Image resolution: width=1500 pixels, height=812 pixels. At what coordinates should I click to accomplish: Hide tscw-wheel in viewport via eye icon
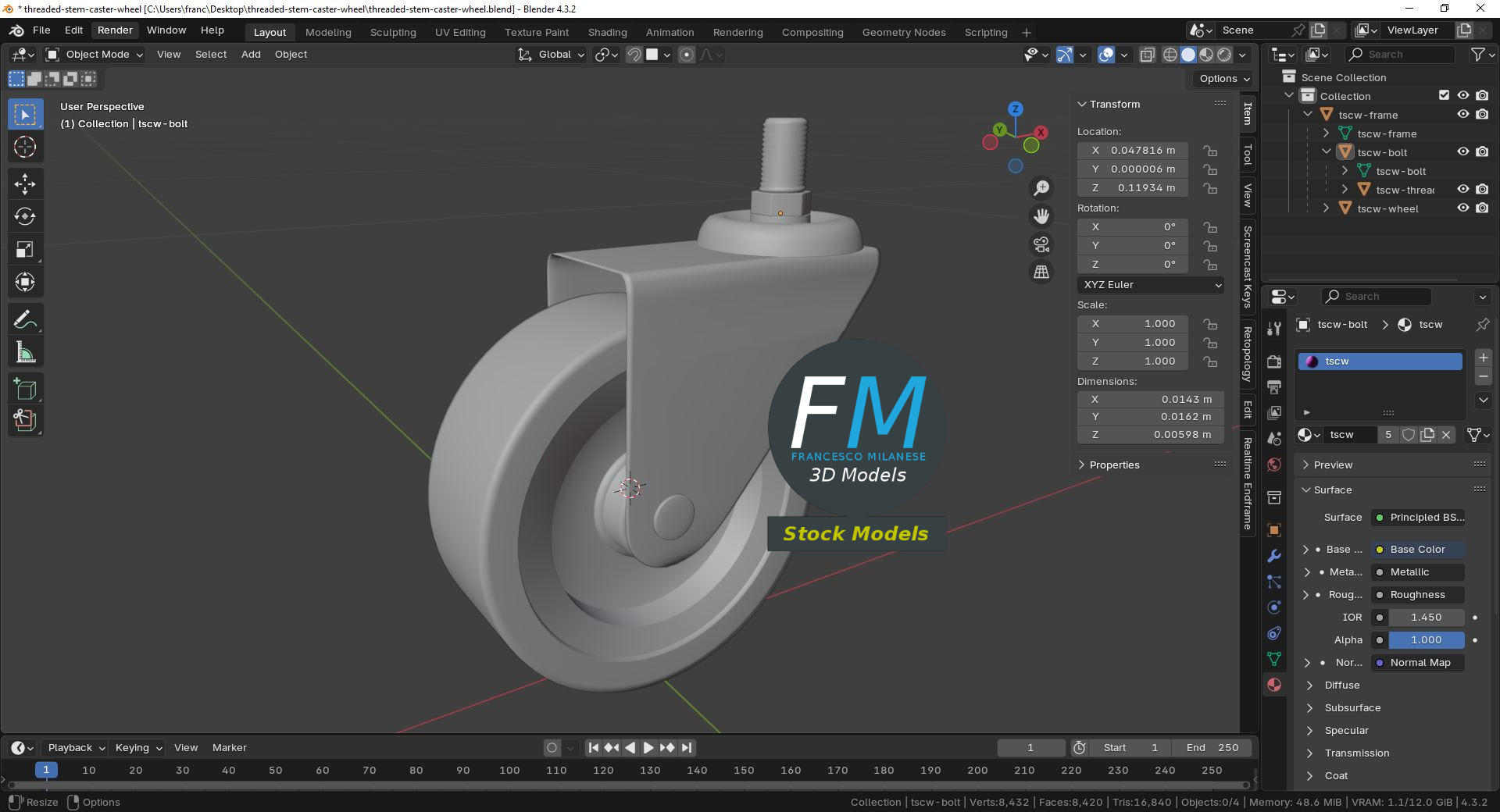1463,208
